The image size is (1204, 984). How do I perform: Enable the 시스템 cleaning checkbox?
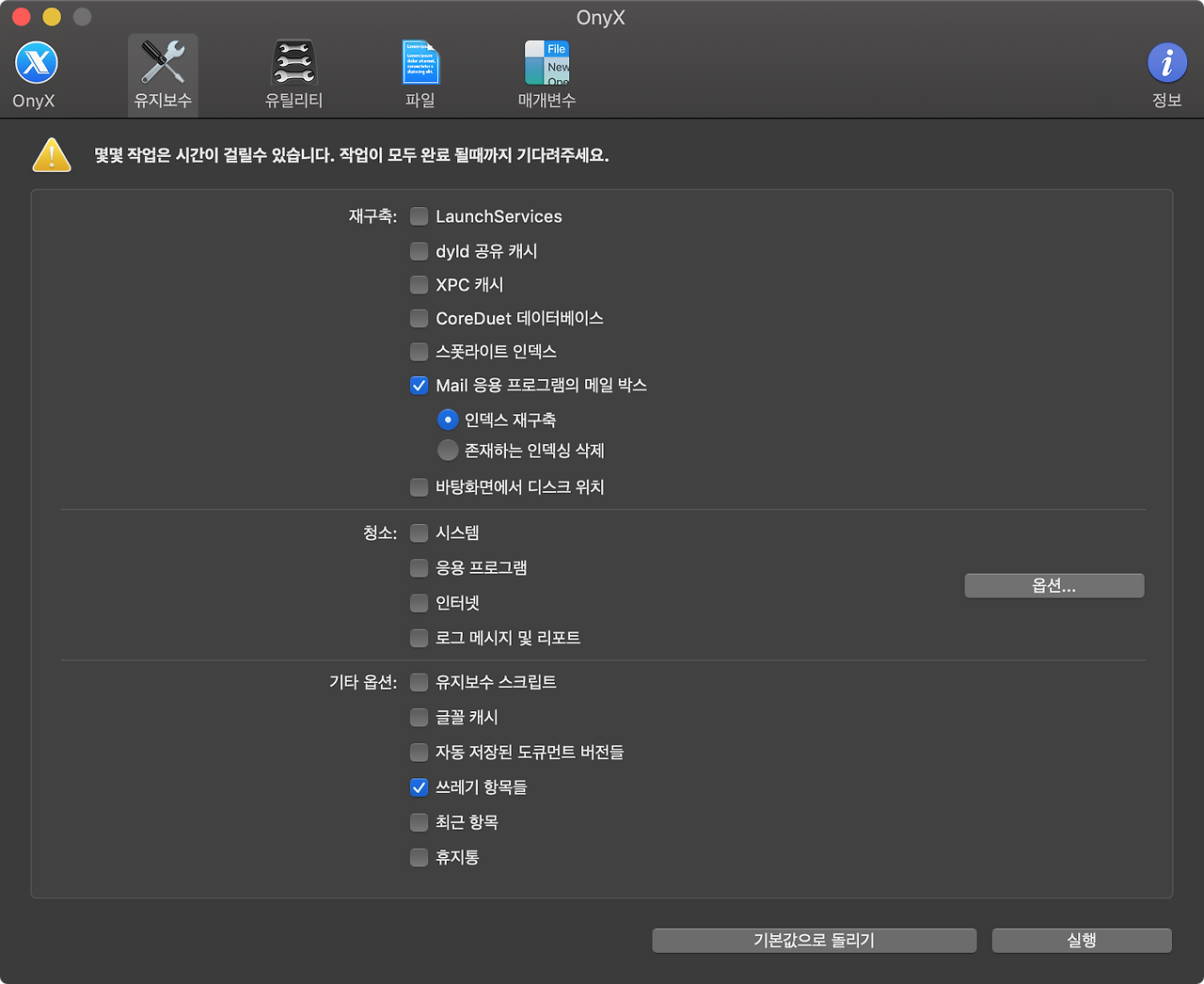coord(419,532)
